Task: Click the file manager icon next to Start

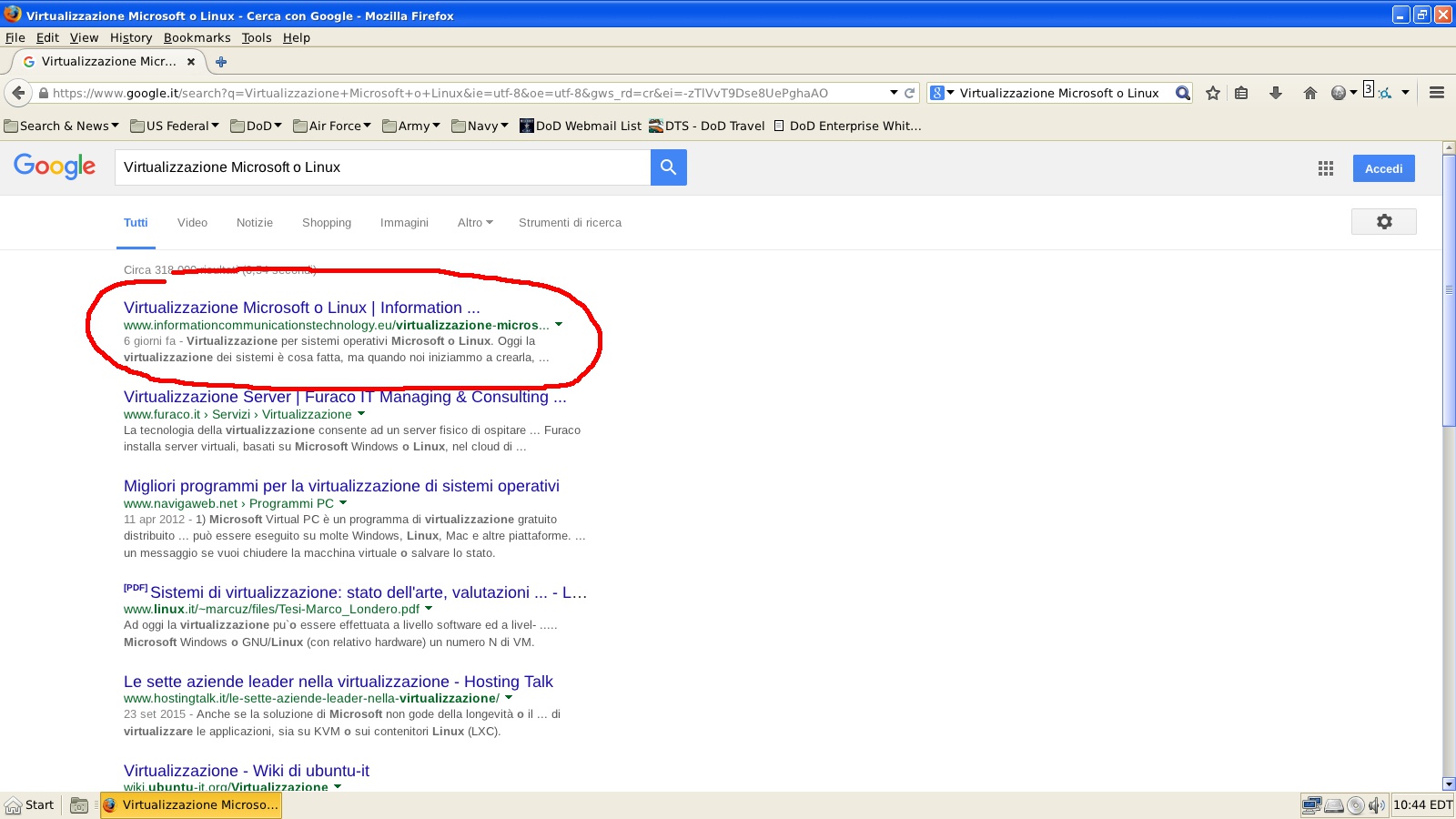Action: point(79,805)
